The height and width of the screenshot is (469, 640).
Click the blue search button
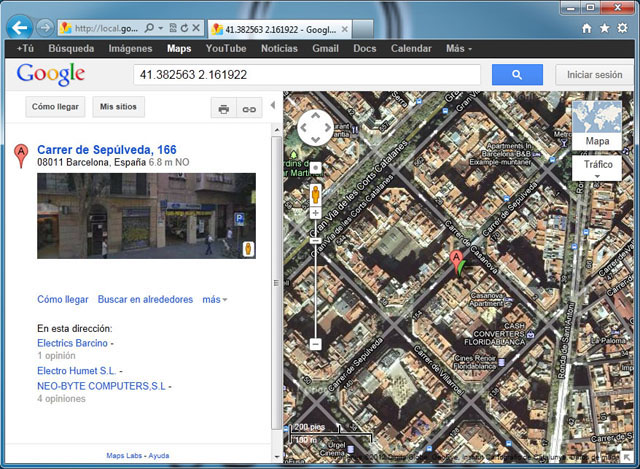tap(517, 75)
